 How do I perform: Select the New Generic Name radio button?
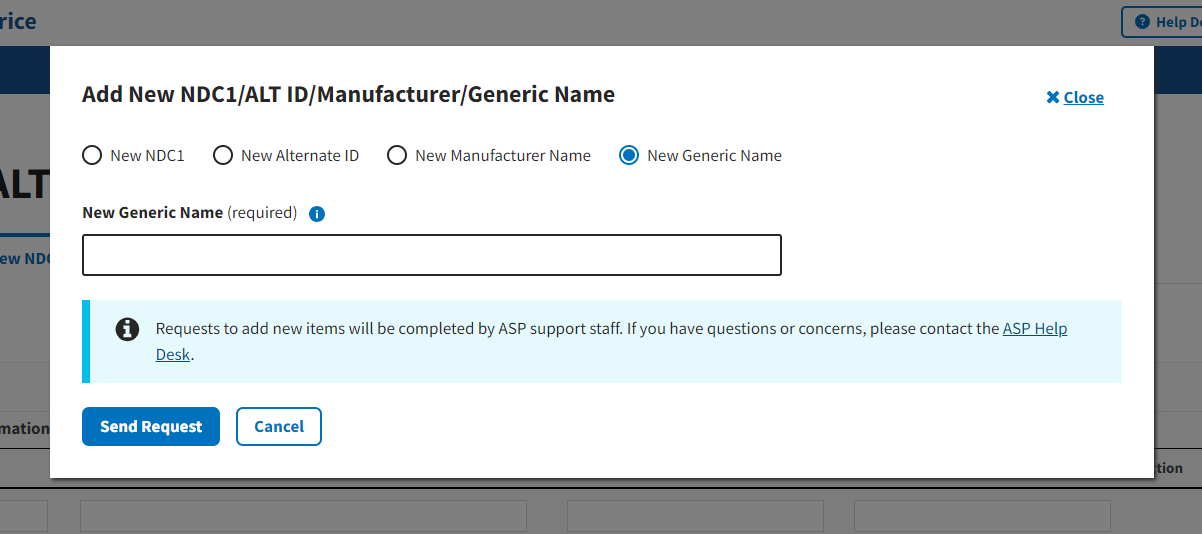[x=629, y=155]
